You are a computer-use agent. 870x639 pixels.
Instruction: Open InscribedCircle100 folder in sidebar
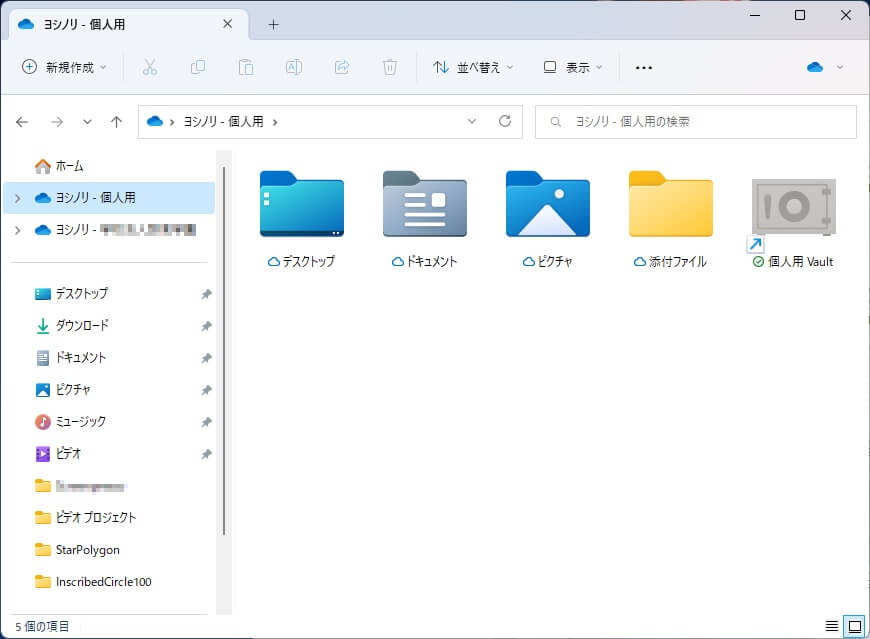(93, 582)
